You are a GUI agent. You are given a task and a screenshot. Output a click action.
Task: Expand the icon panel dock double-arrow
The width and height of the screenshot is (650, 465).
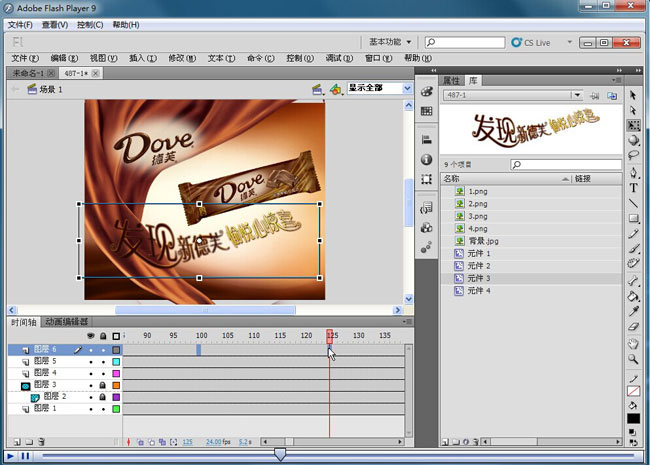pyautogui.click(x=434, y=70)
